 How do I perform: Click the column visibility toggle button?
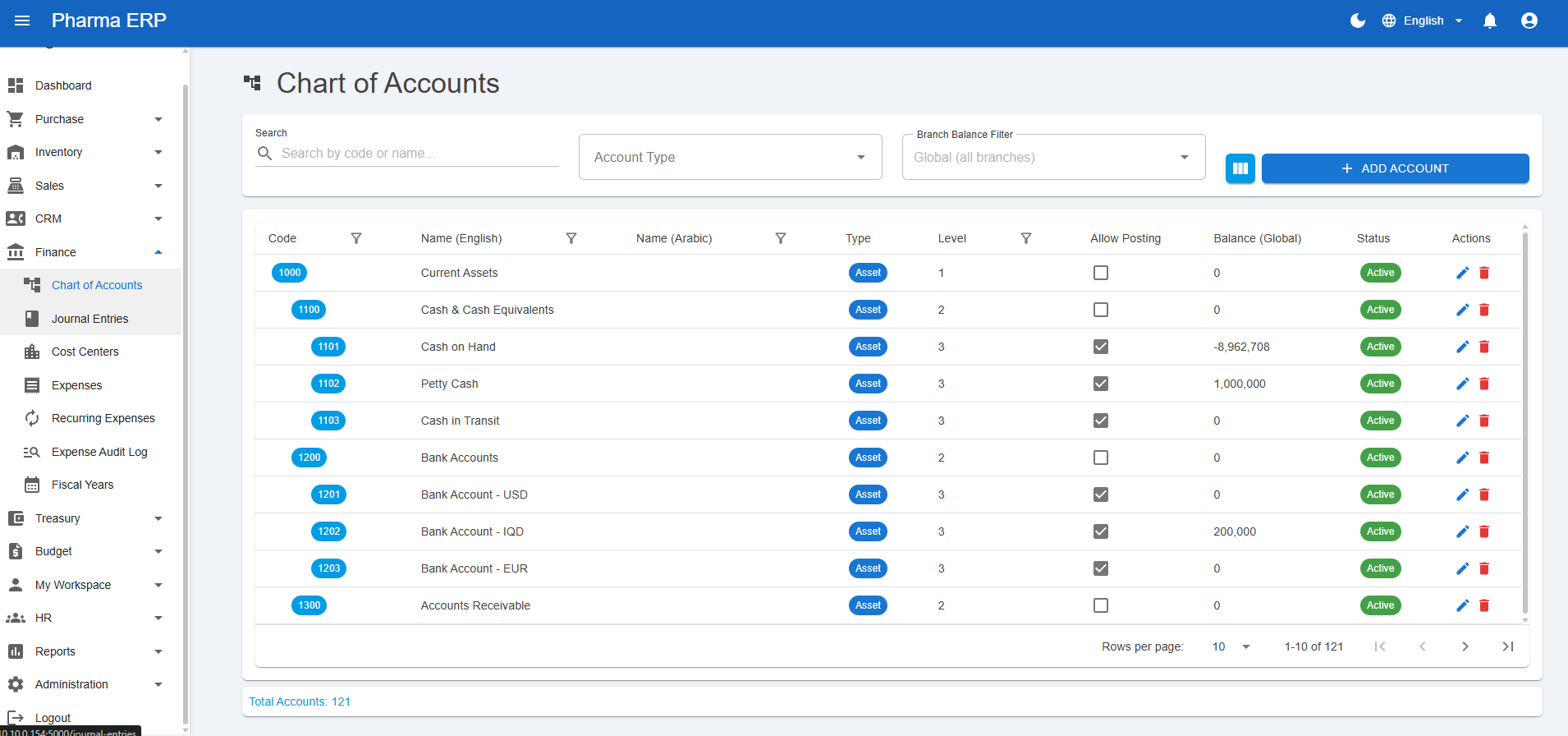point(1240,168)
